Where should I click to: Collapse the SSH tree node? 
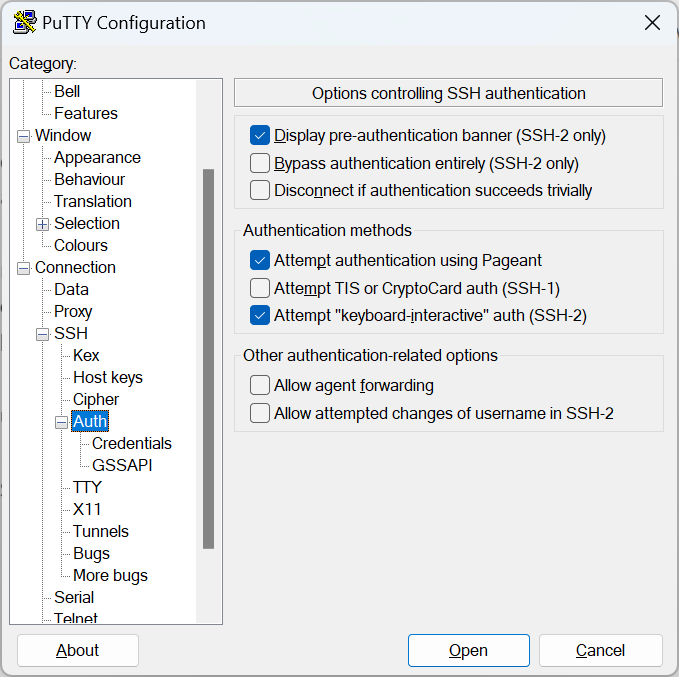click(x=43, y=334)
